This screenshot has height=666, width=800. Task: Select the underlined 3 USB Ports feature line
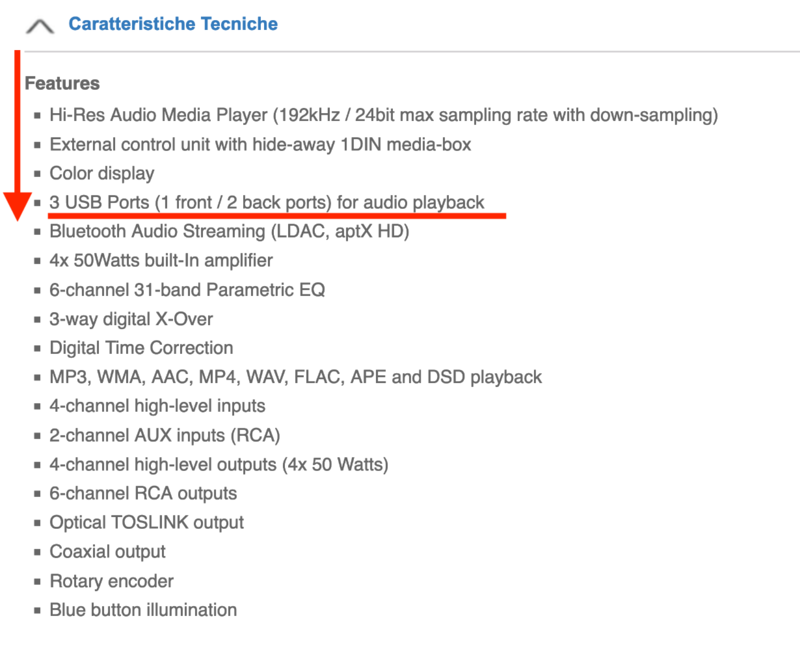click(265, 201)
